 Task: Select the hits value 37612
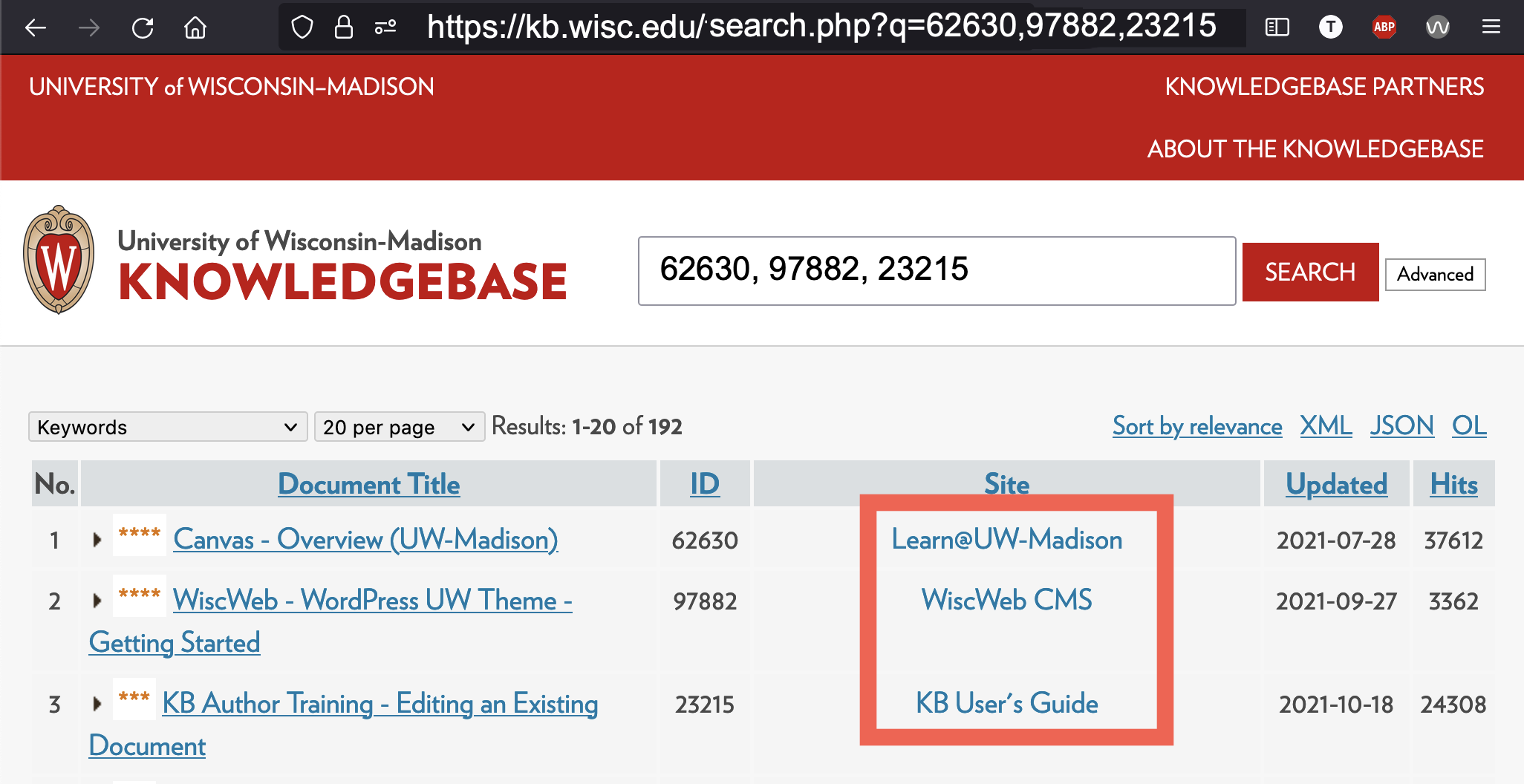point(1453,540)
